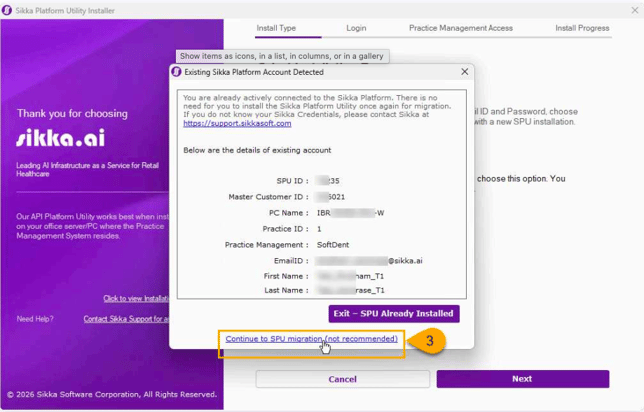Click the Sikka logo icon in installer title bar
This screenshot has height=412, width=644.
(x=7, y=10)
